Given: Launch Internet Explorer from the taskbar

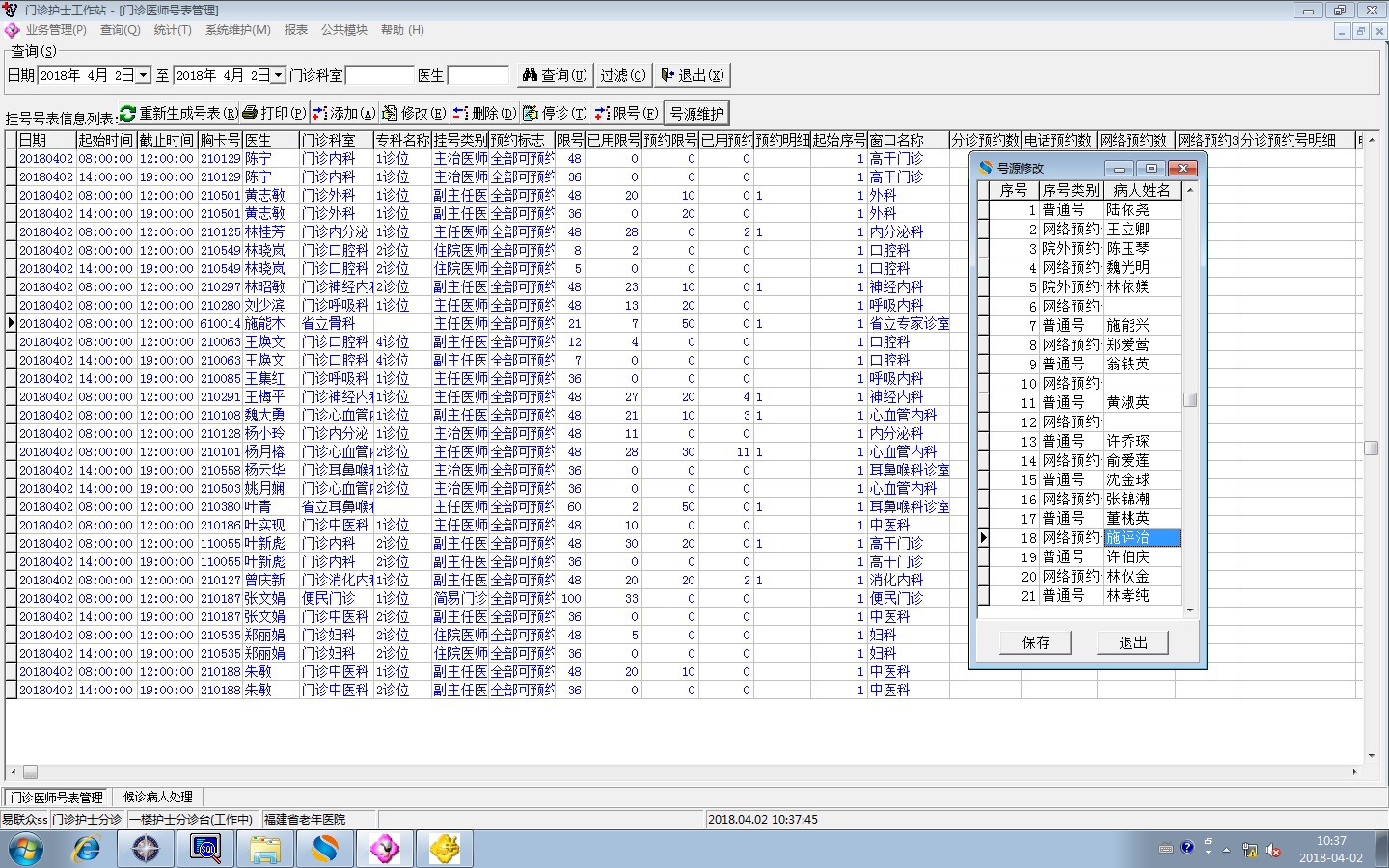Looking at the screenshot, I should click(x=86, y=850).
